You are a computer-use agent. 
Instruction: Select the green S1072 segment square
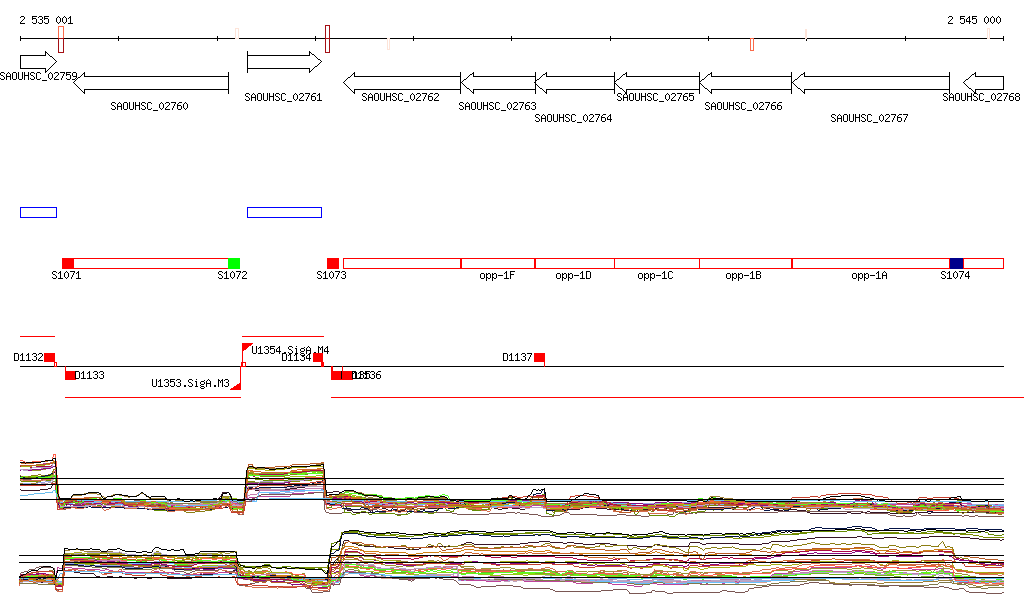(234, 263)
